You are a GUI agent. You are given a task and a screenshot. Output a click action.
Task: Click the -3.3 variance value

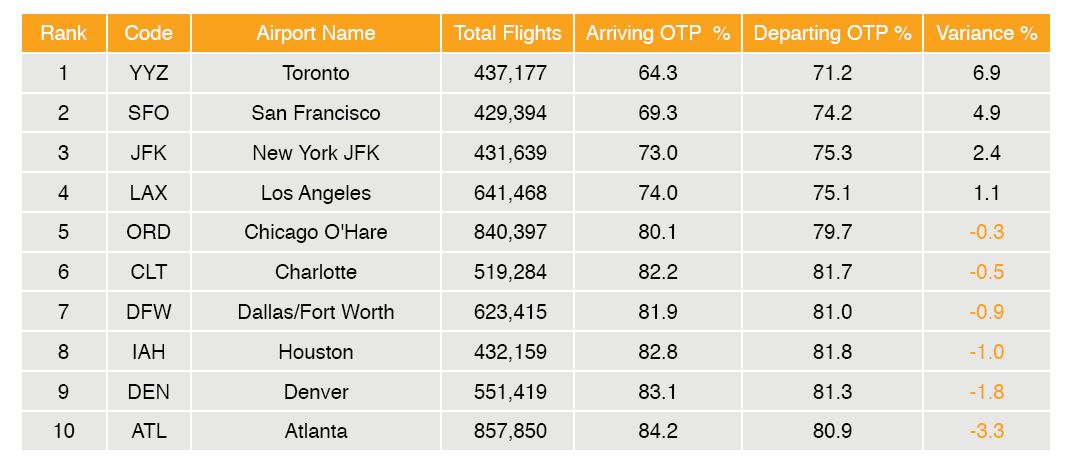pos(986,431)
